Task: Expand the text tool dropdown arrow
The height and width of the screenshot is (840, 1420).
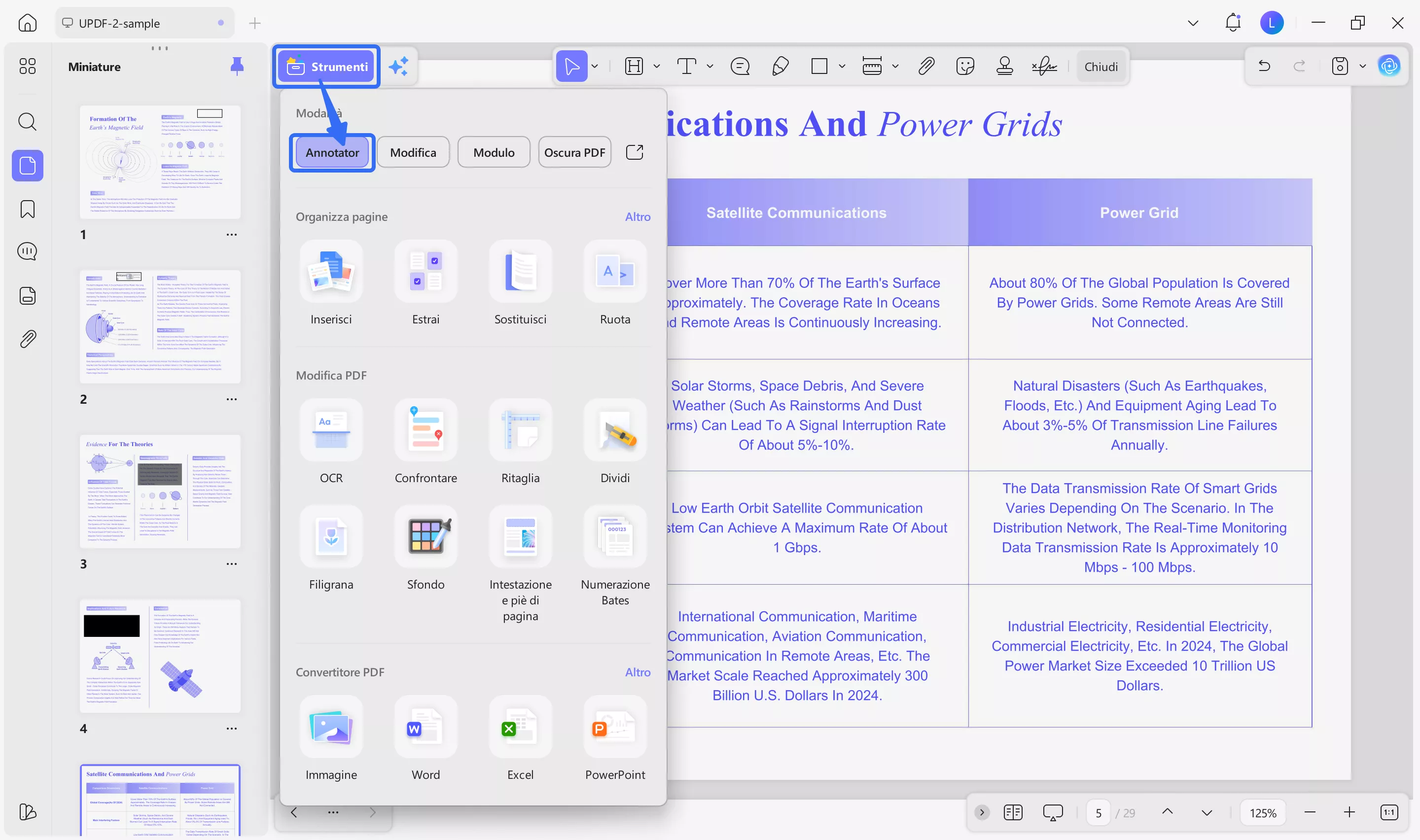Action: click(710, 66)
